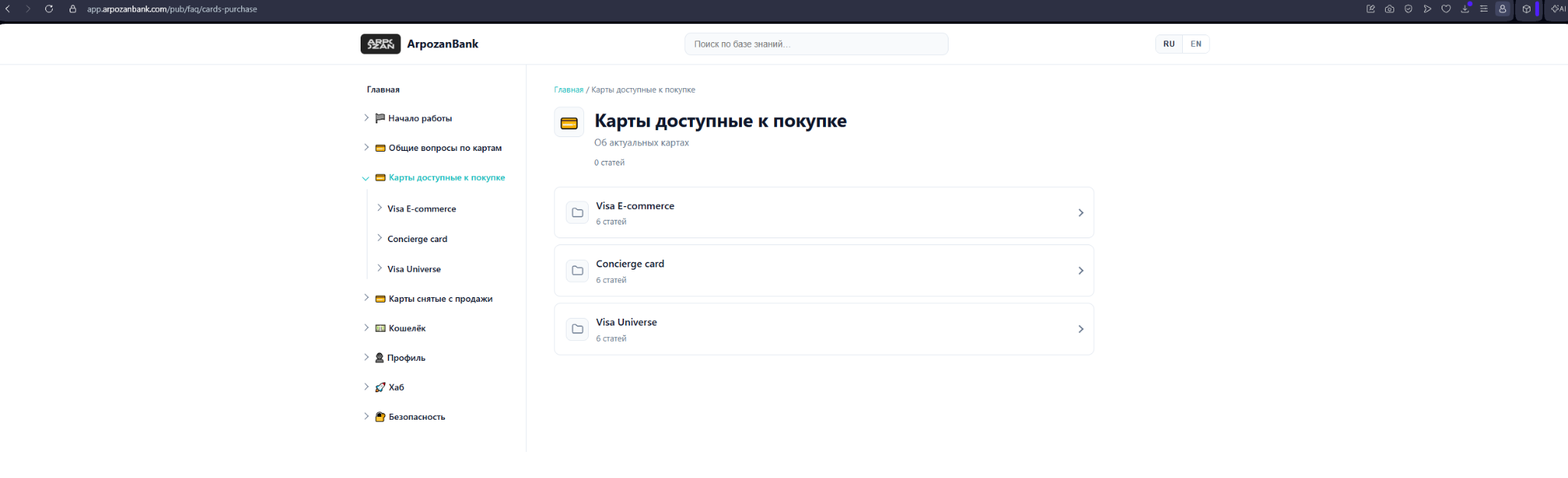Open Профиль sidebar item

click(407, 358)
